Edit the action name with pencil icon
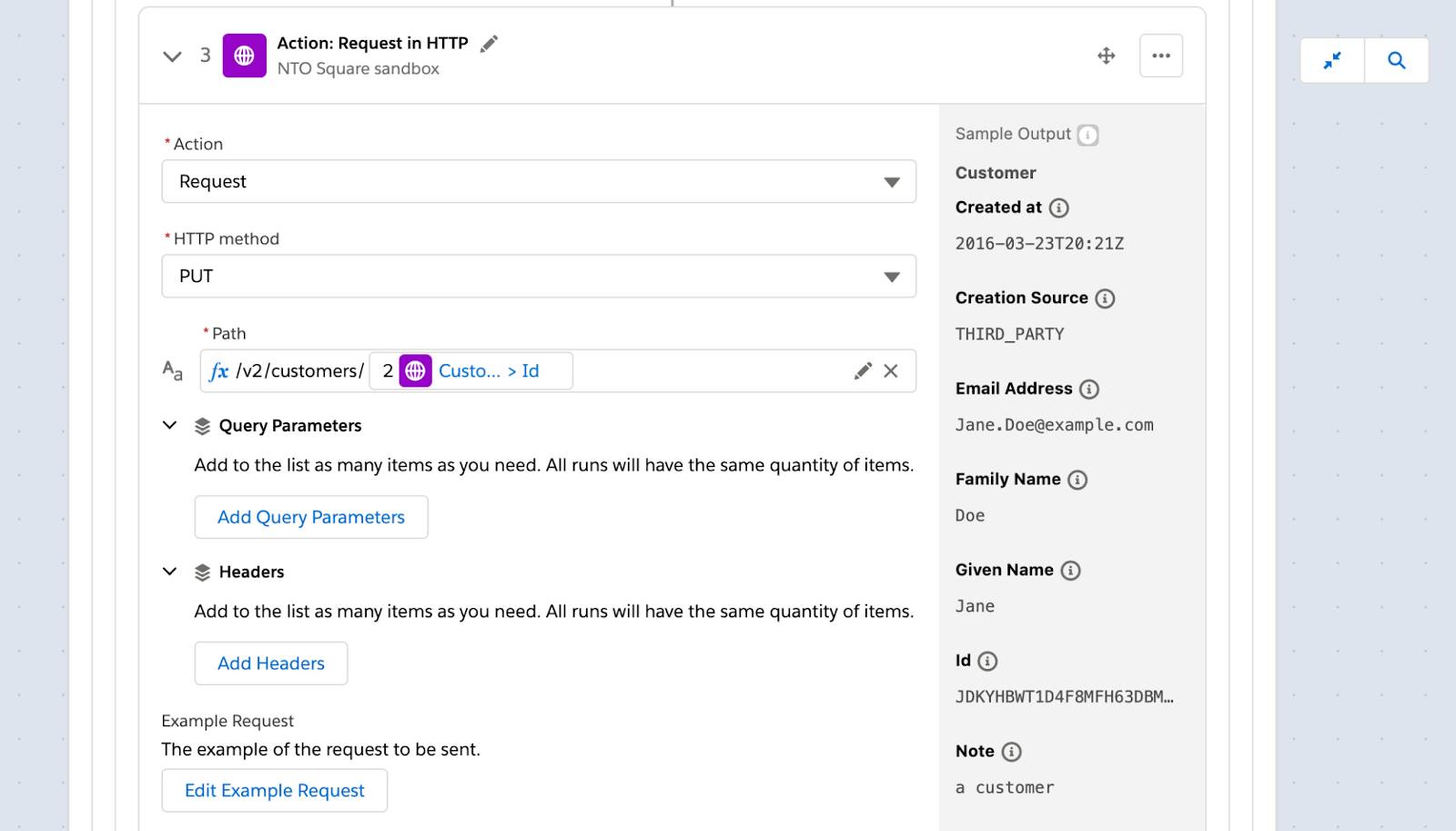1456x831 pixels. click(489, 44)
